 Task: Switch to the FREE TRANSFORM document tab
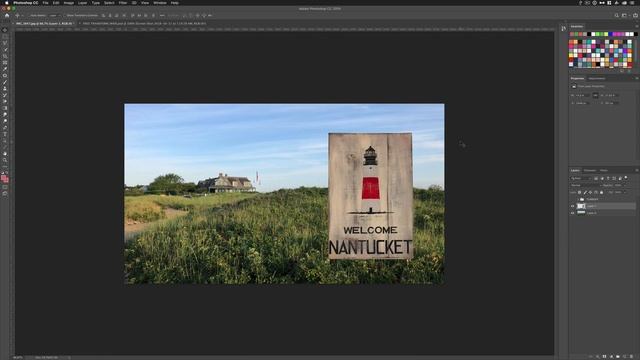(x=145, y=24)
